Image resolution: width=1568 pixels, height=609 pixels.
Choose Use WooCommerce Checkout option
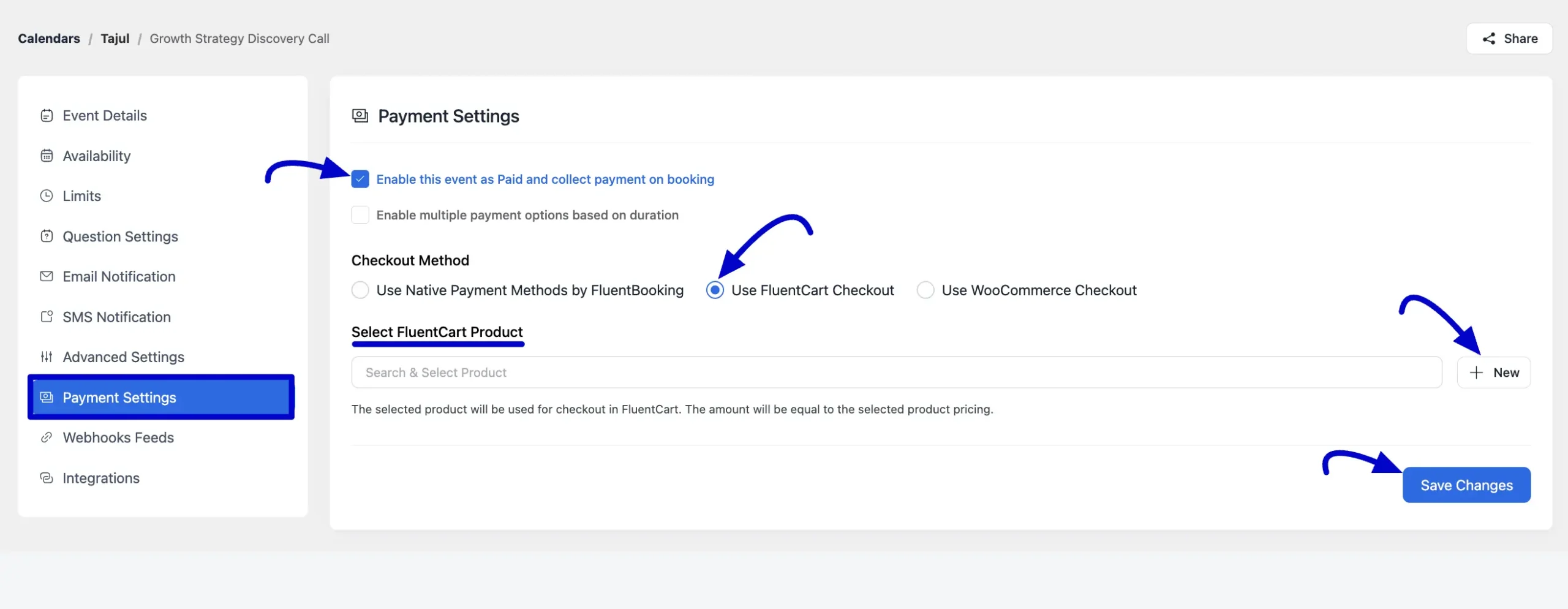[925, 290]
